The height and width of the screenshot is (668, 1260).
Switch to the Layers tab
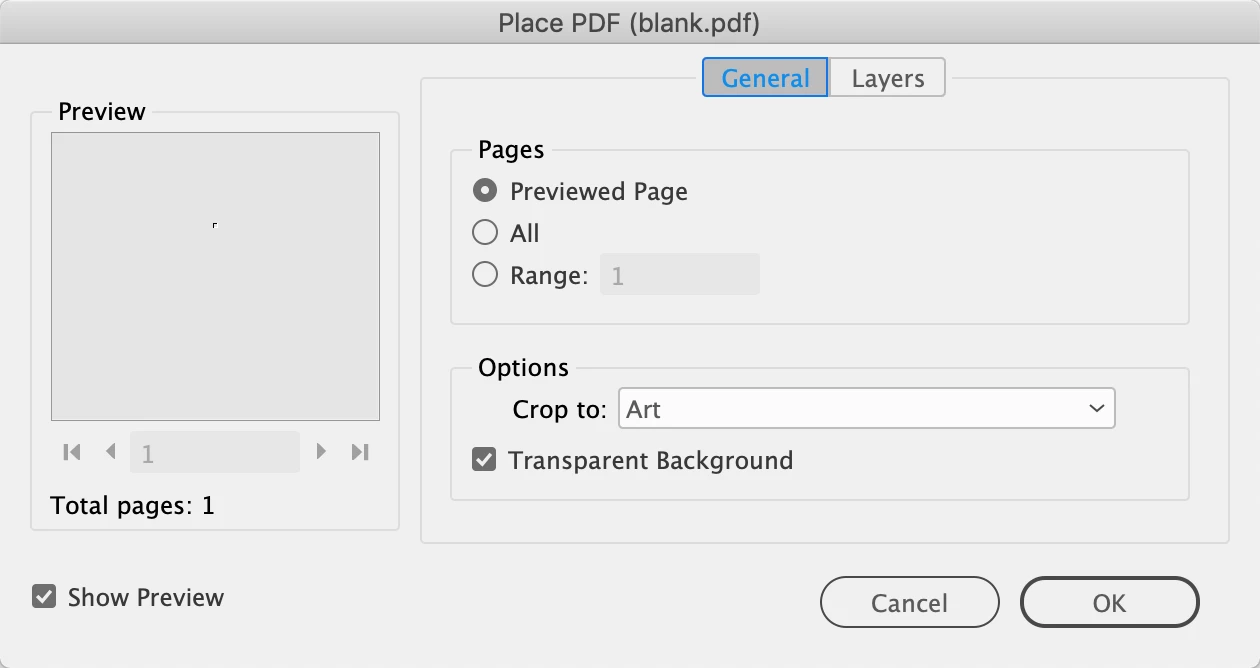click(887, 78)
